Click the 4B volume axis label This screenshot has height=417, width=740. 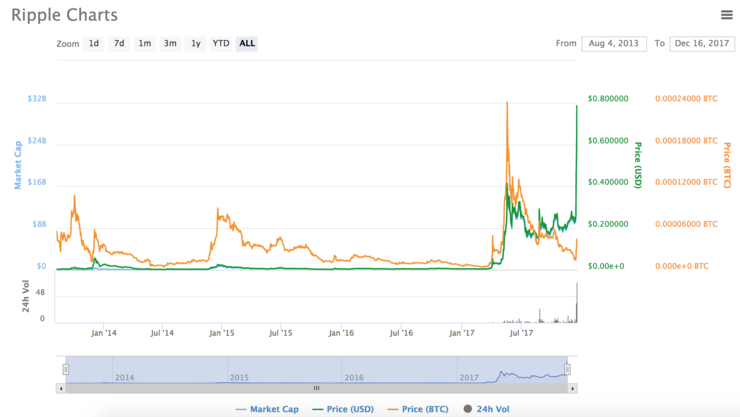40,292
